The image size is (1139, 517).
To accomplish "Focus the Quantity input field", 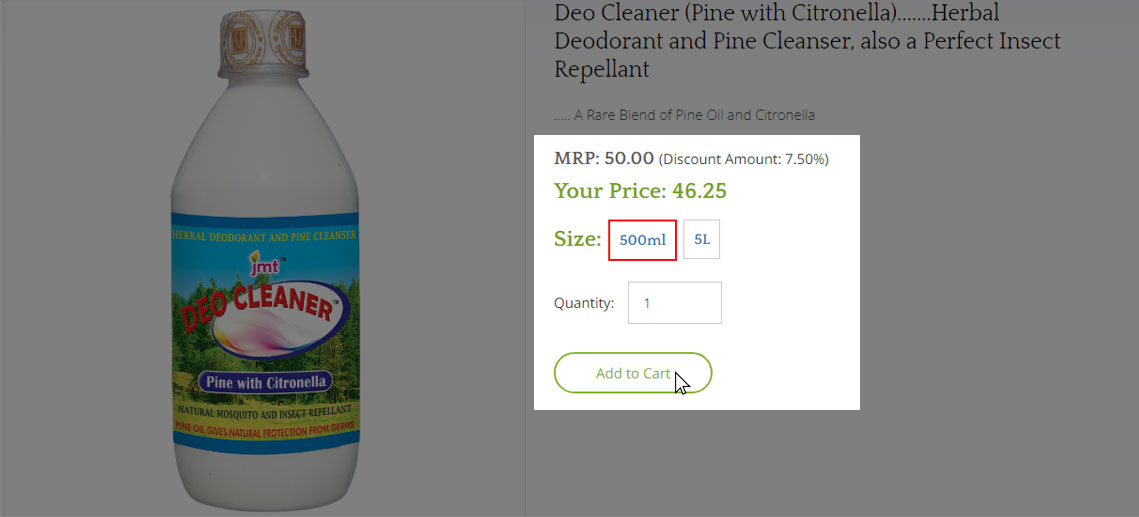I will pyautogui.click(x=674, y=303).
